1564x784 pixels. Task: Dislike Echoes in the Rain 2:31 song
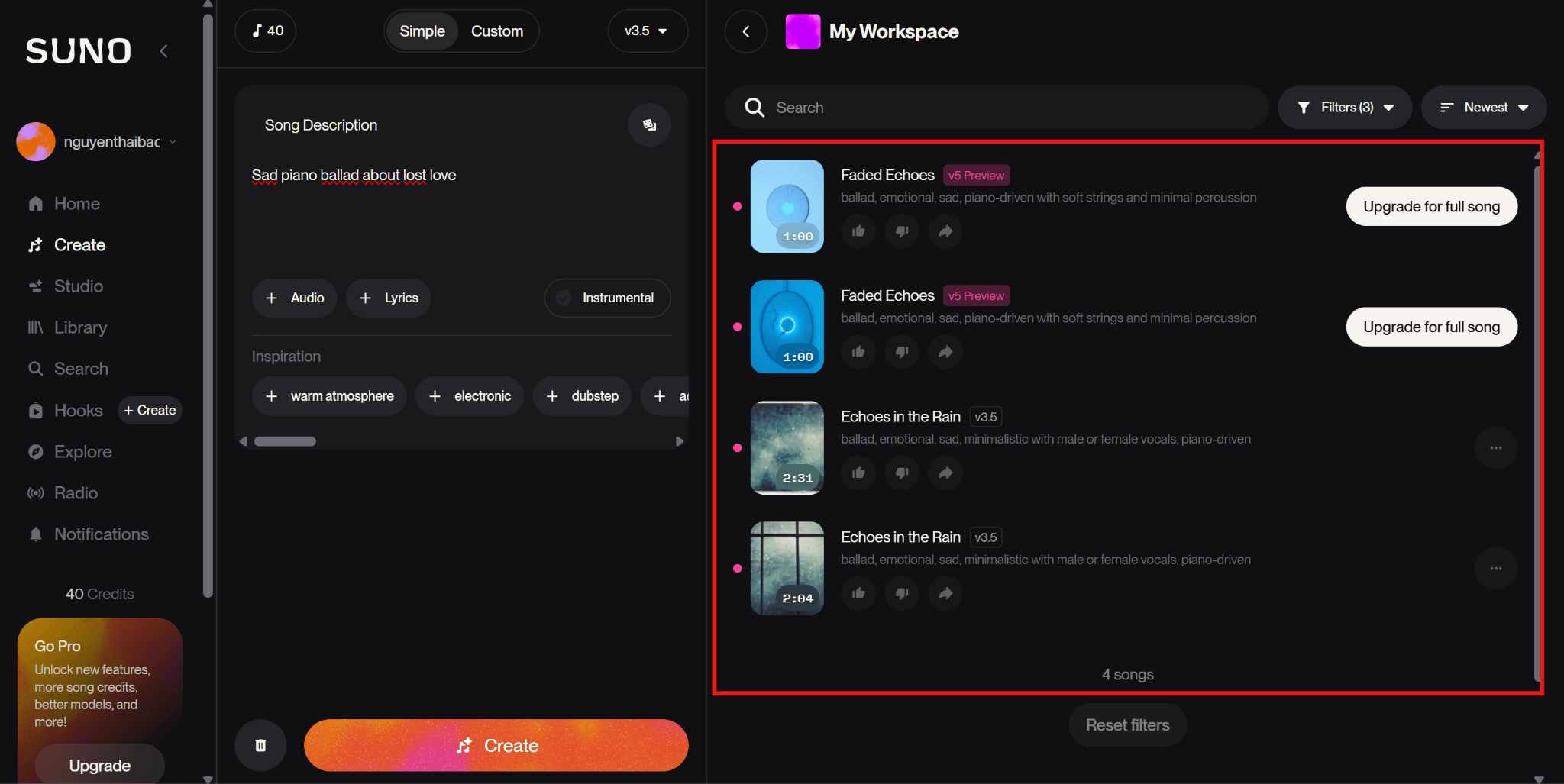tap(902, 473)
